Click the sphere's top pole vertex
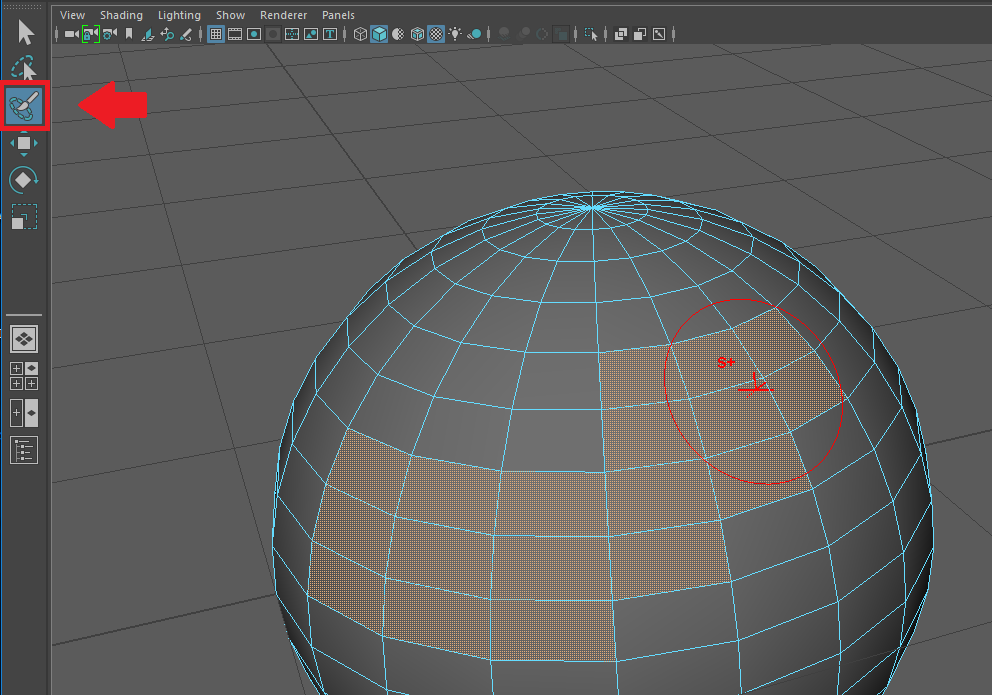 [594, 207]
